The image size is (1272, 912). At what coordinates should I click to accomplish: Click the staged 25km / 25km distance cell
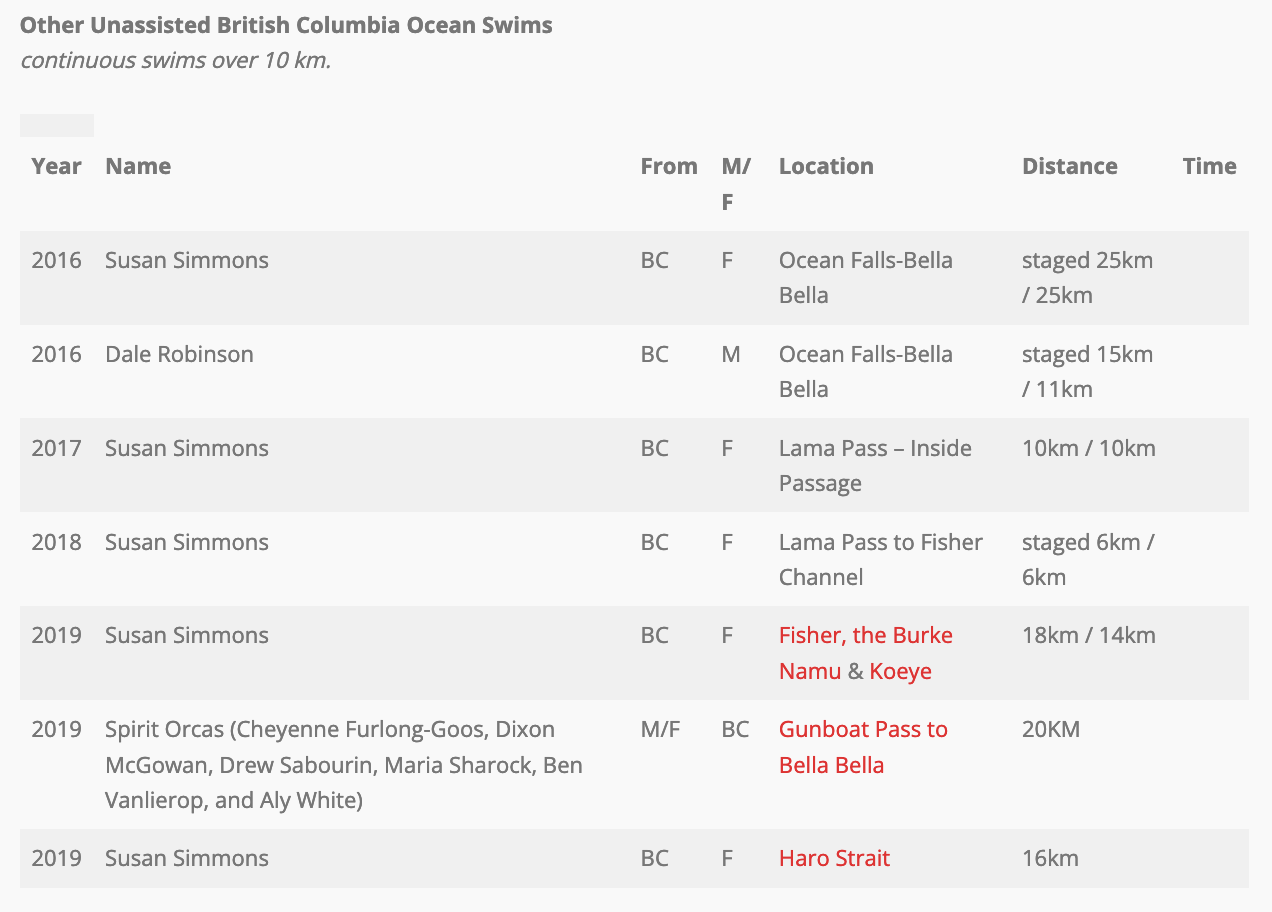[x=1087, y=278]
